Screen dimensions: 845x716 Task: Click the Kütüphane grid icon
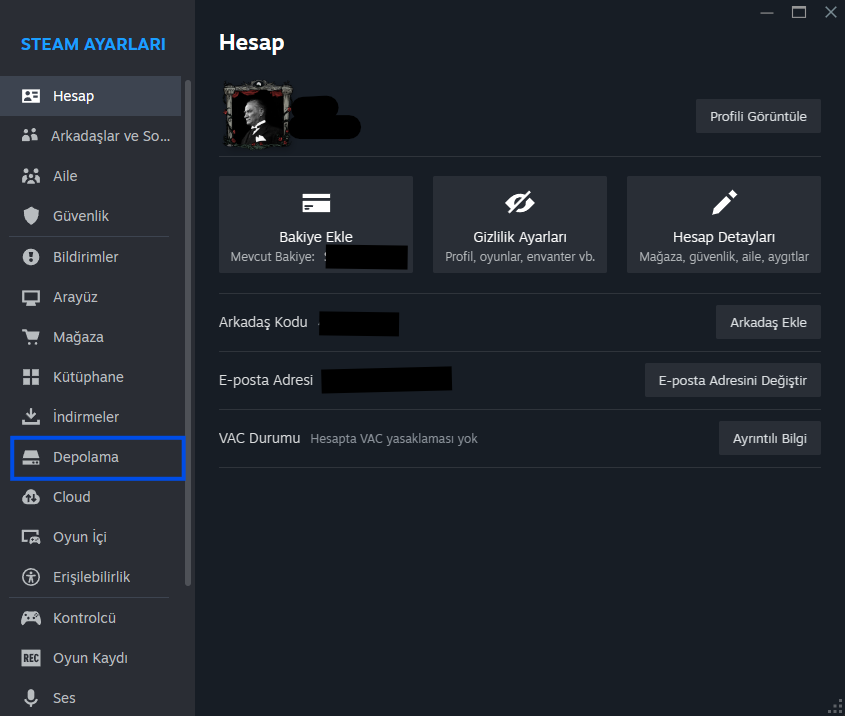coord(31,377)
